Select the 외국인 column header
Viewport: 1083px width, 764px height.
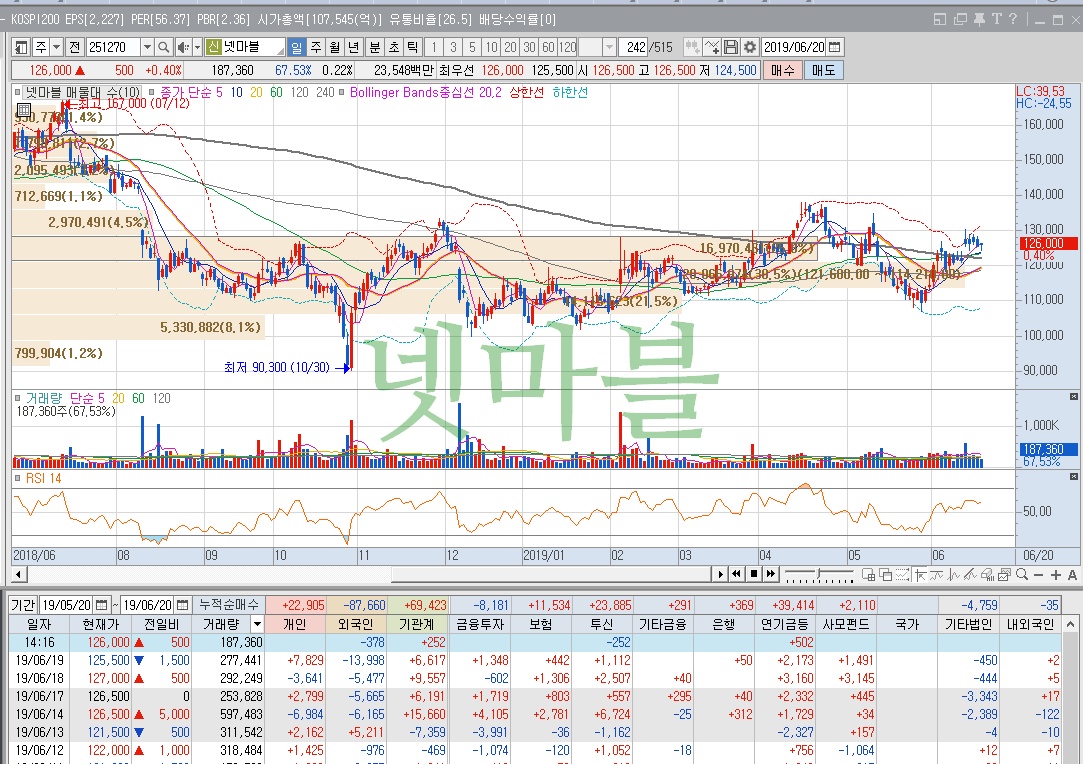coord(356,624)
